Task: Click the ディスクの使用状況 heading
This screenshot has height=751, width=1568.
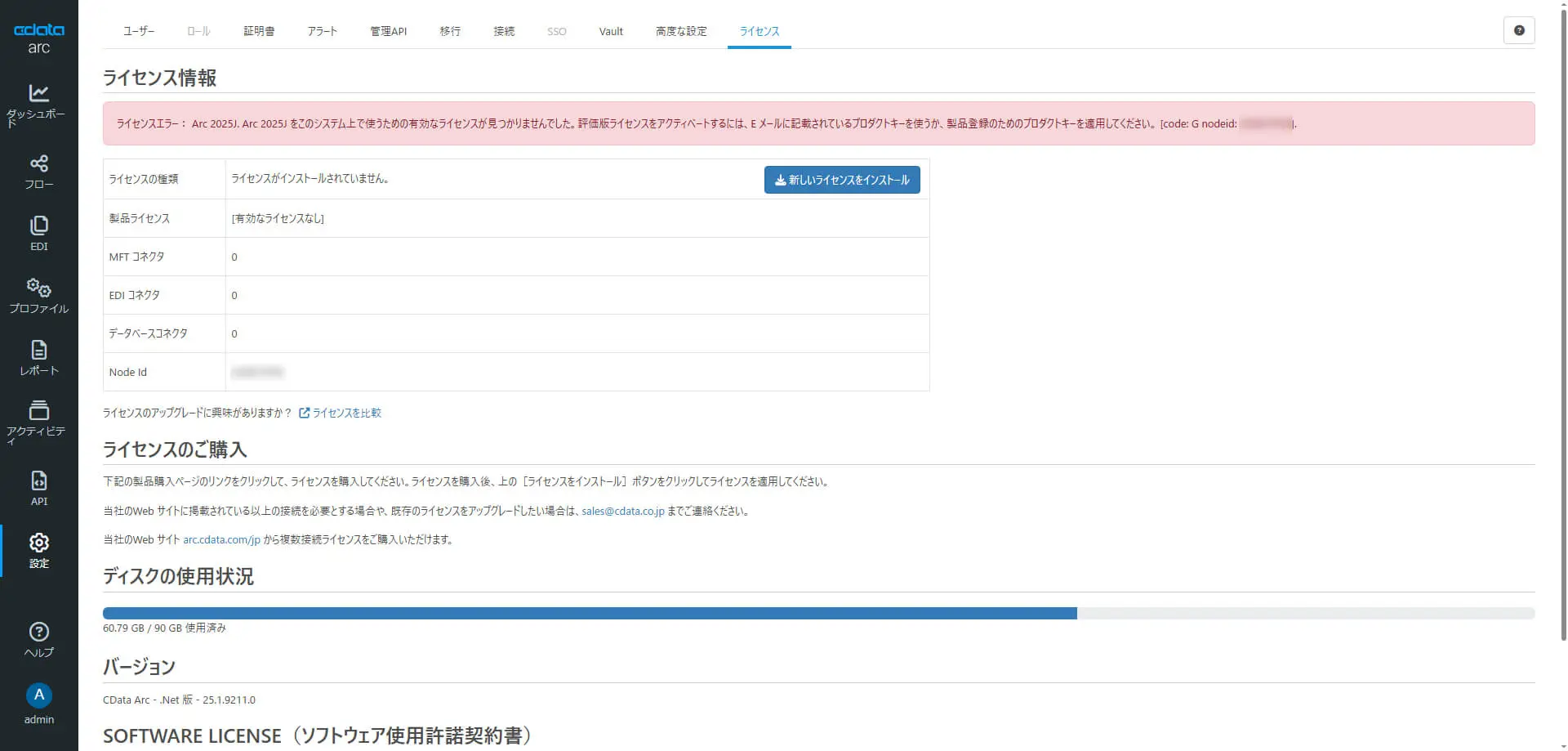Action: pos(178,576)
